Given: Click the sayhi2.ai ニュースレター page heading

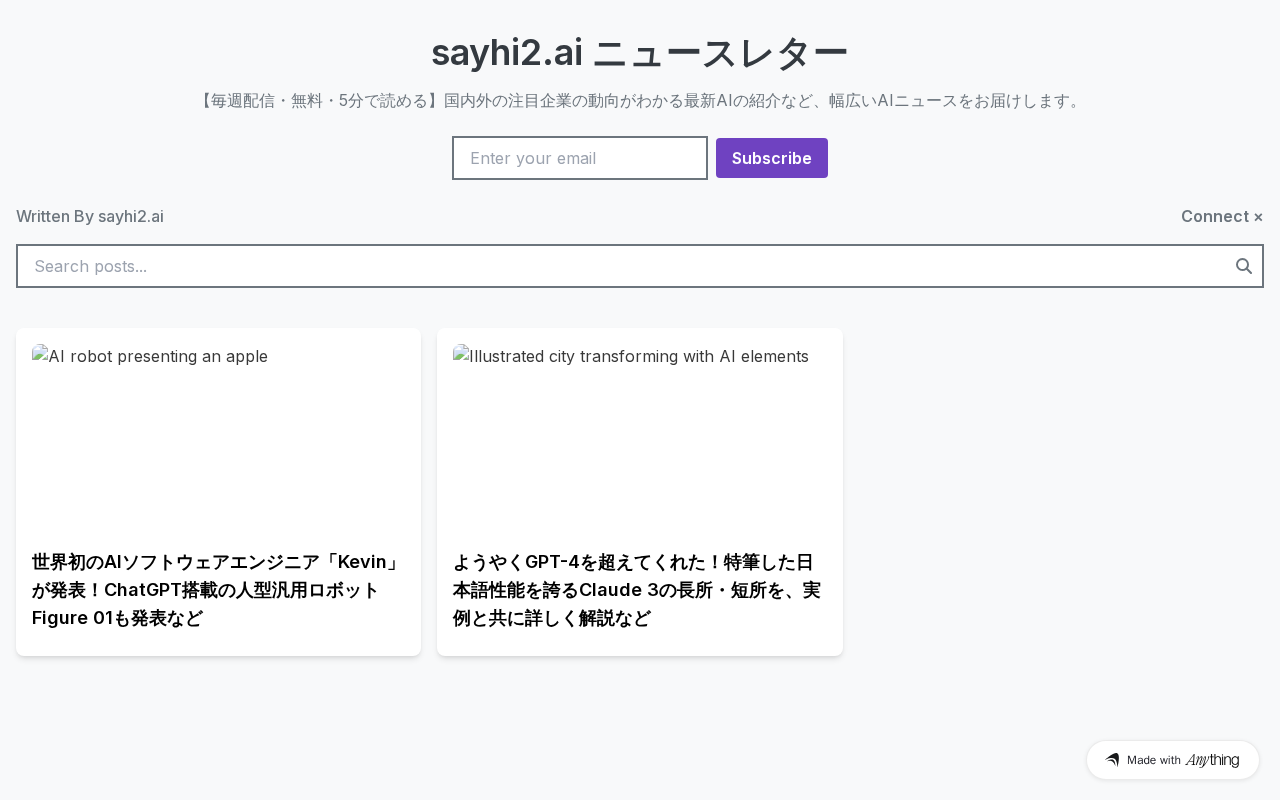Looking at the screenshot, I should pos(640,53).
